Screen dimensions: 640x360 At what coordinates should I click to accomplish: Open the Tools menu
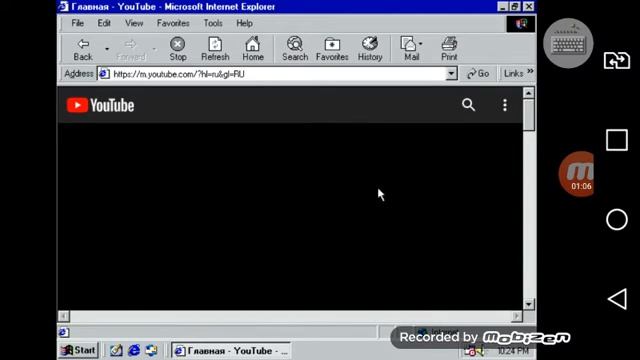213,23
